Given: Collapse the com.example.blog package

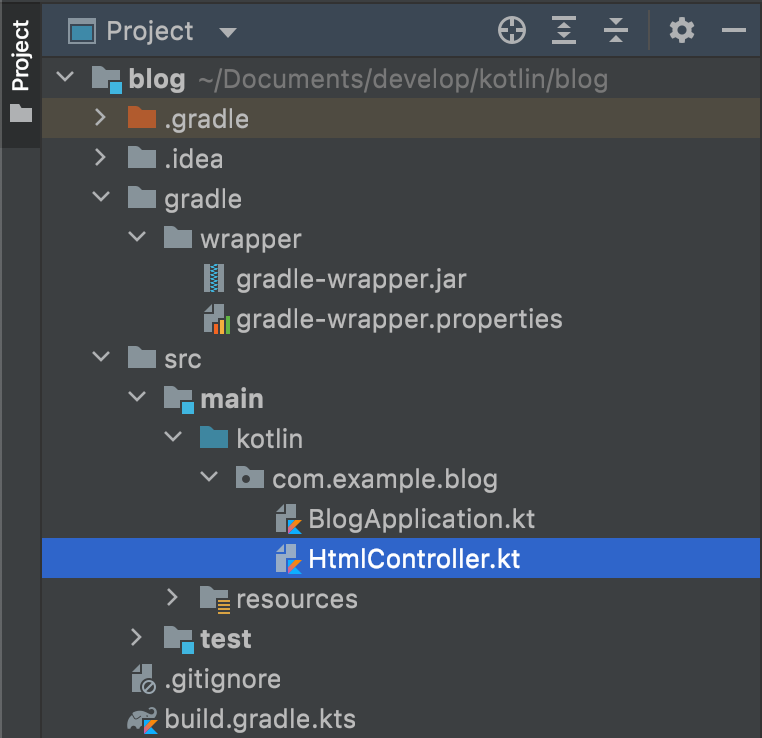Looking at the screenshot, I should click(x=209, y=477).
